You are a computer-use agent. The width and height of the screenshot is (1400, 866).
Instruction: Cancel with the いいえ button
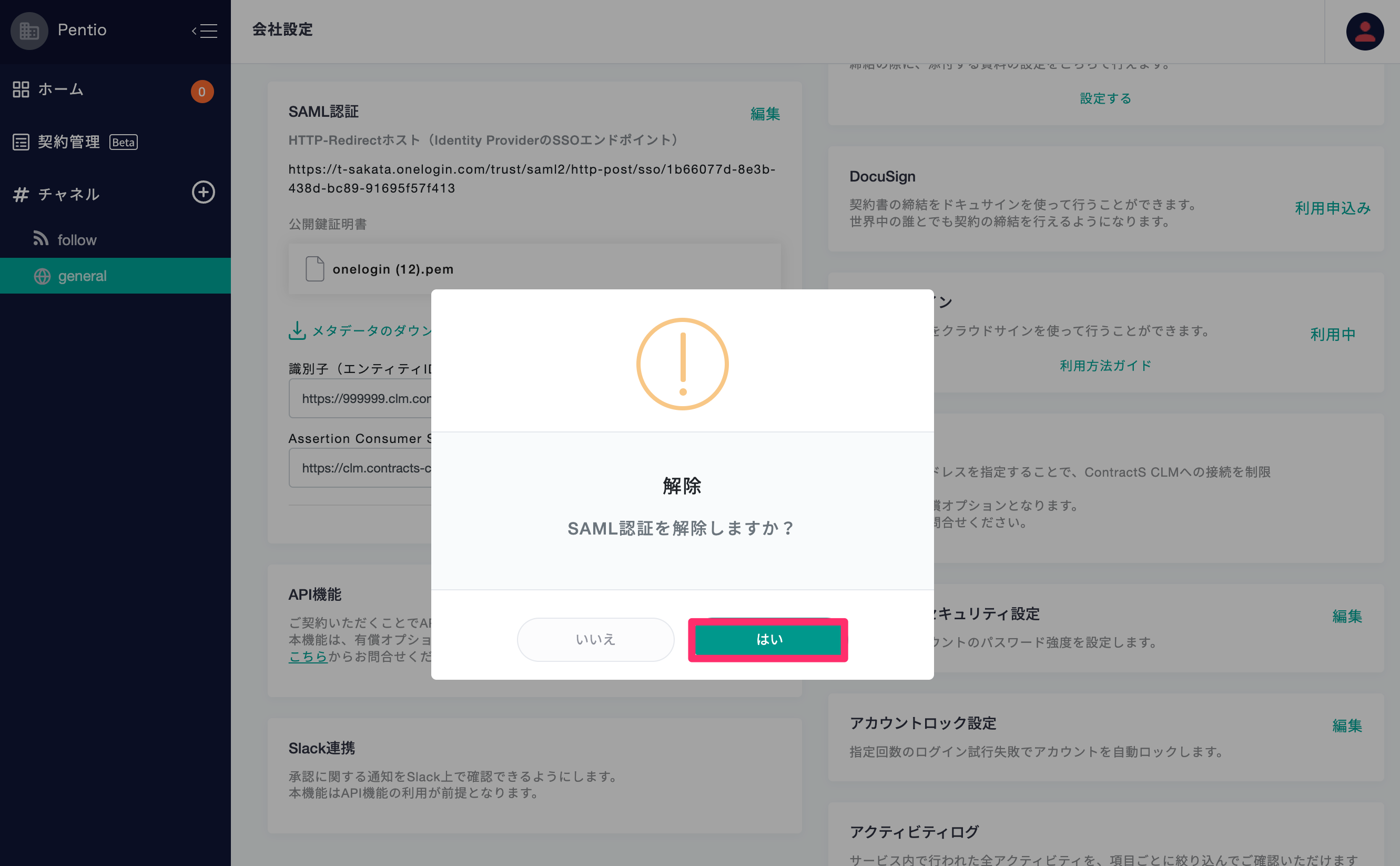coord(595,639)
